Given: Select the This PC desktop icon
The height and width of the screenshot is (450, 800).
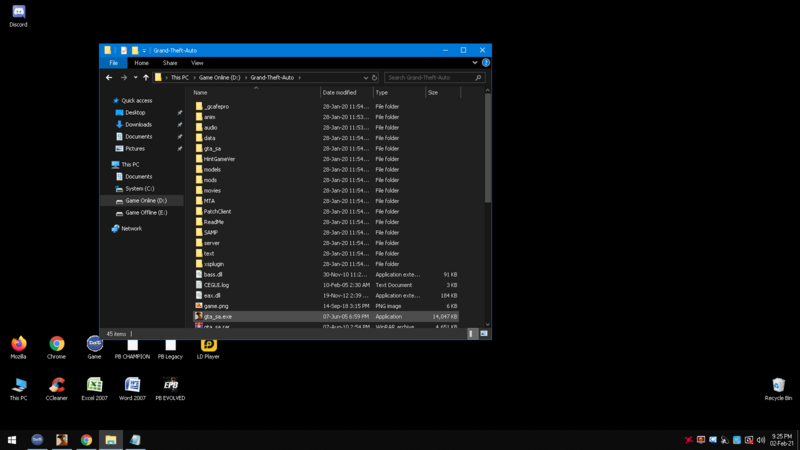Looking at the screenshot, I should click(18, 389).
